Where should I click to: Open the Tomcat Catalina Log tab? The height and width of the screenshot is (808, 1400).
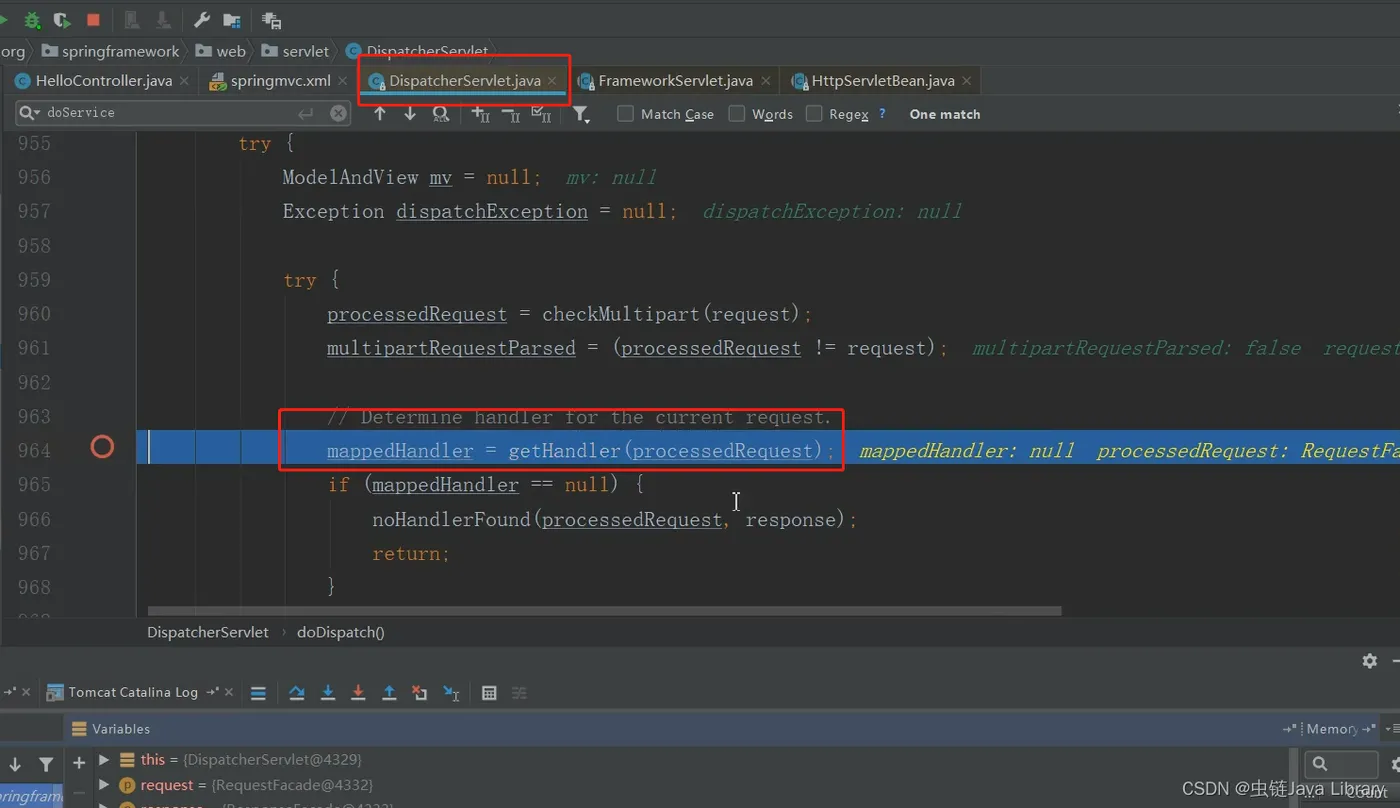click(133, 692)
